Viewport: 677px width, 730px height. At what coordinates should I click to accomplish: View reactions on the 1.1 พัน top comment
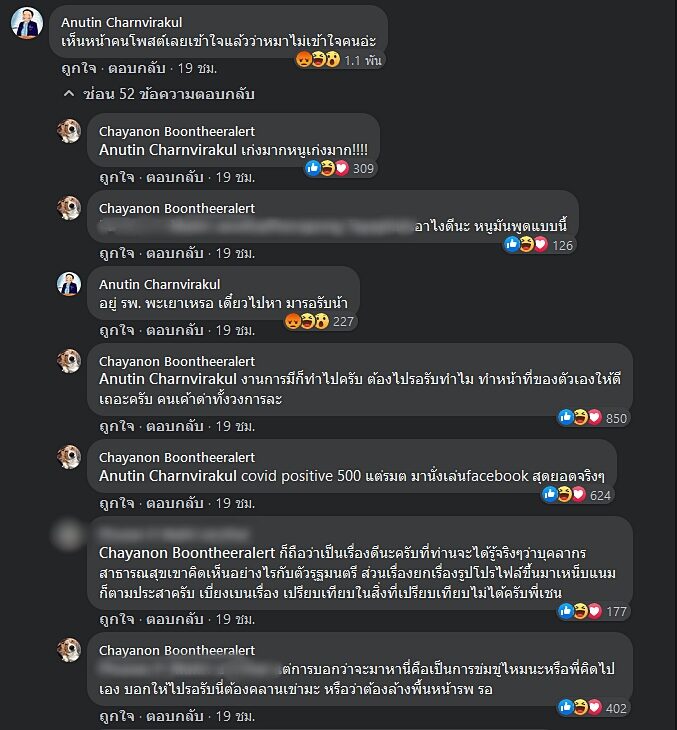point(338,60)
